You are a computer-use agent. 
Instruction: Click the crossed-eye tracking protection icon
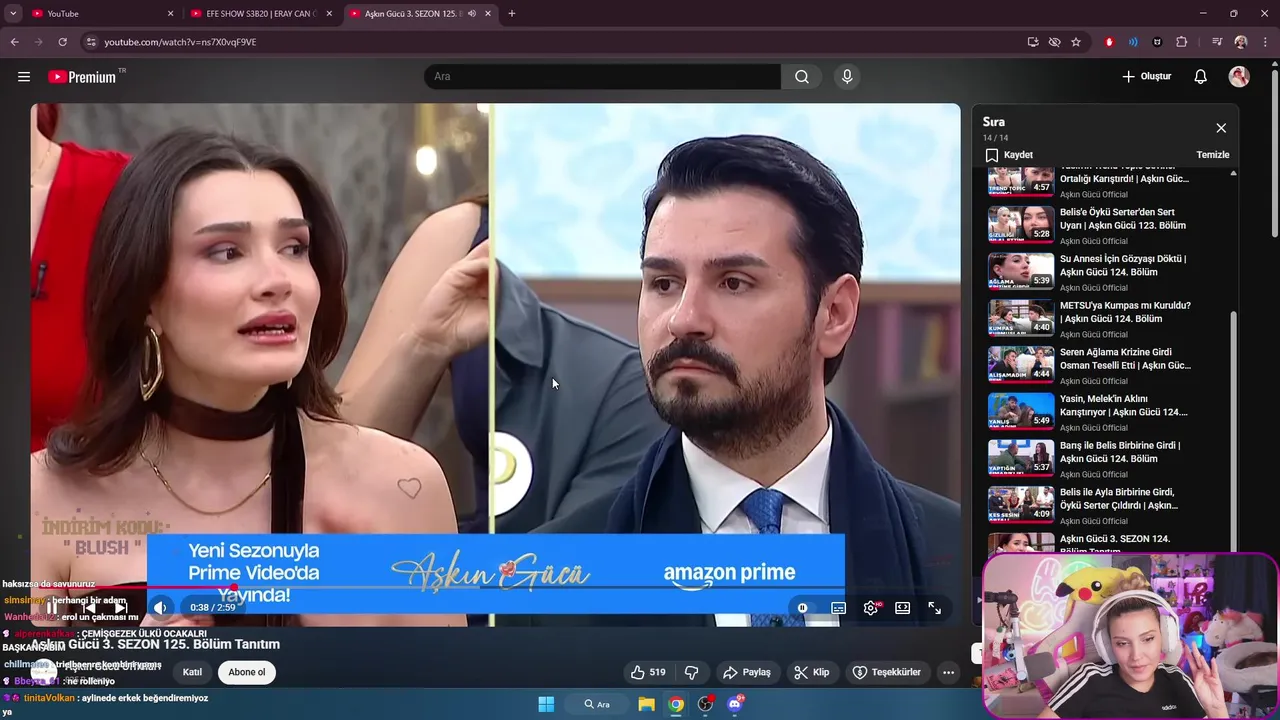pos(1054,42)
